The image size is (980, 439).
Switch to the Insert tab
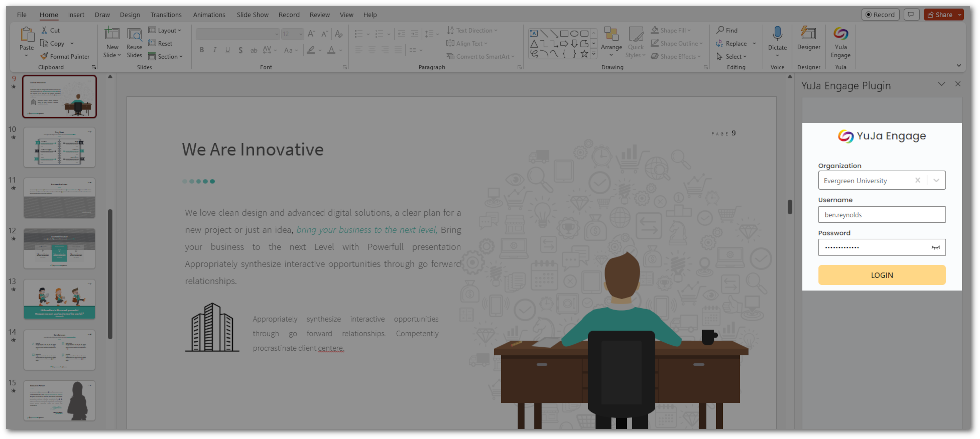coord(77,14)
